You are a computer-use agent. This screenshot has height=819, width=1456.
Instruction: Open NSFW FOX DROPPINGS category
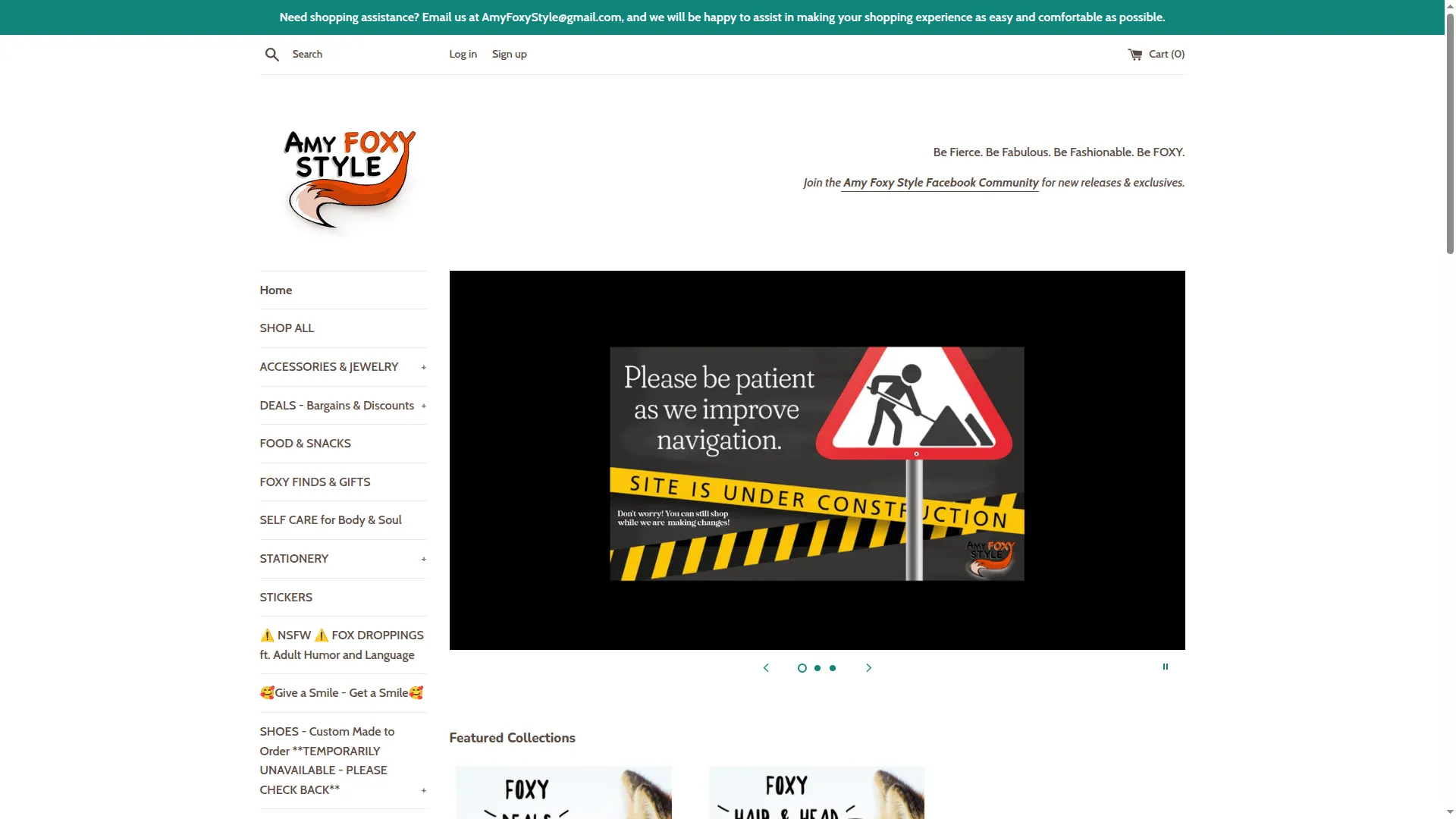[341, 645]
